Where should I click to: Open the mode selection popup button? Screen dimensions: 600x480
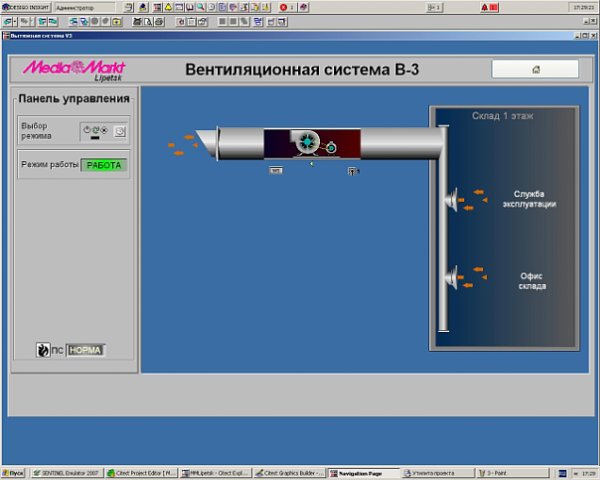pyautogui.click(x=120, y=131)
